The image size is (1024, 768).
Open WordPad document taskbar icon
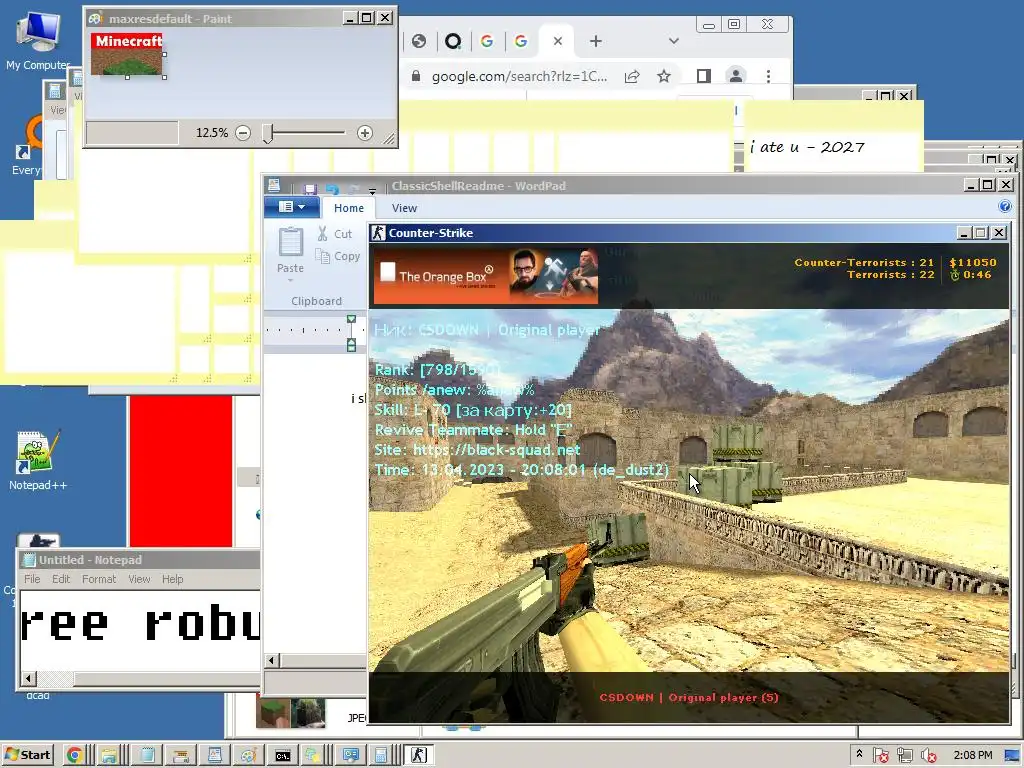[x=215, y=756]
